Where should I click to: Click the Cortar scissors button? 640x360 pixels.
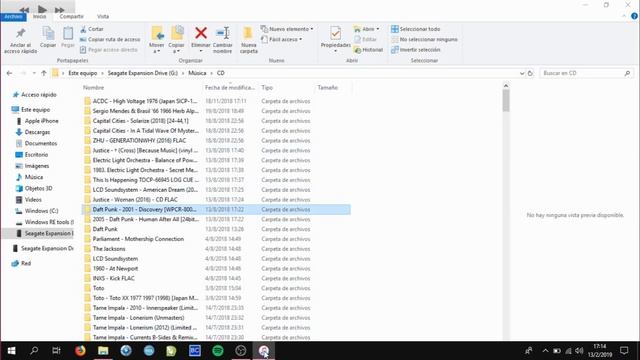(92, 29)
